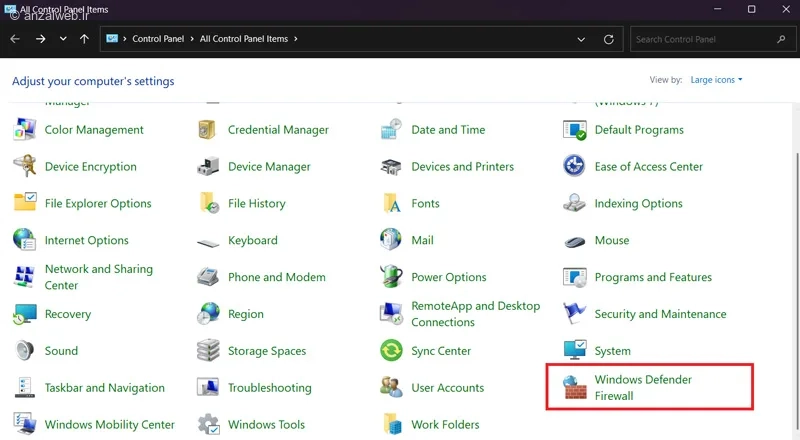Click the Device Manager icon
This screenshot has height=440, width=800.
pos(208,166)
